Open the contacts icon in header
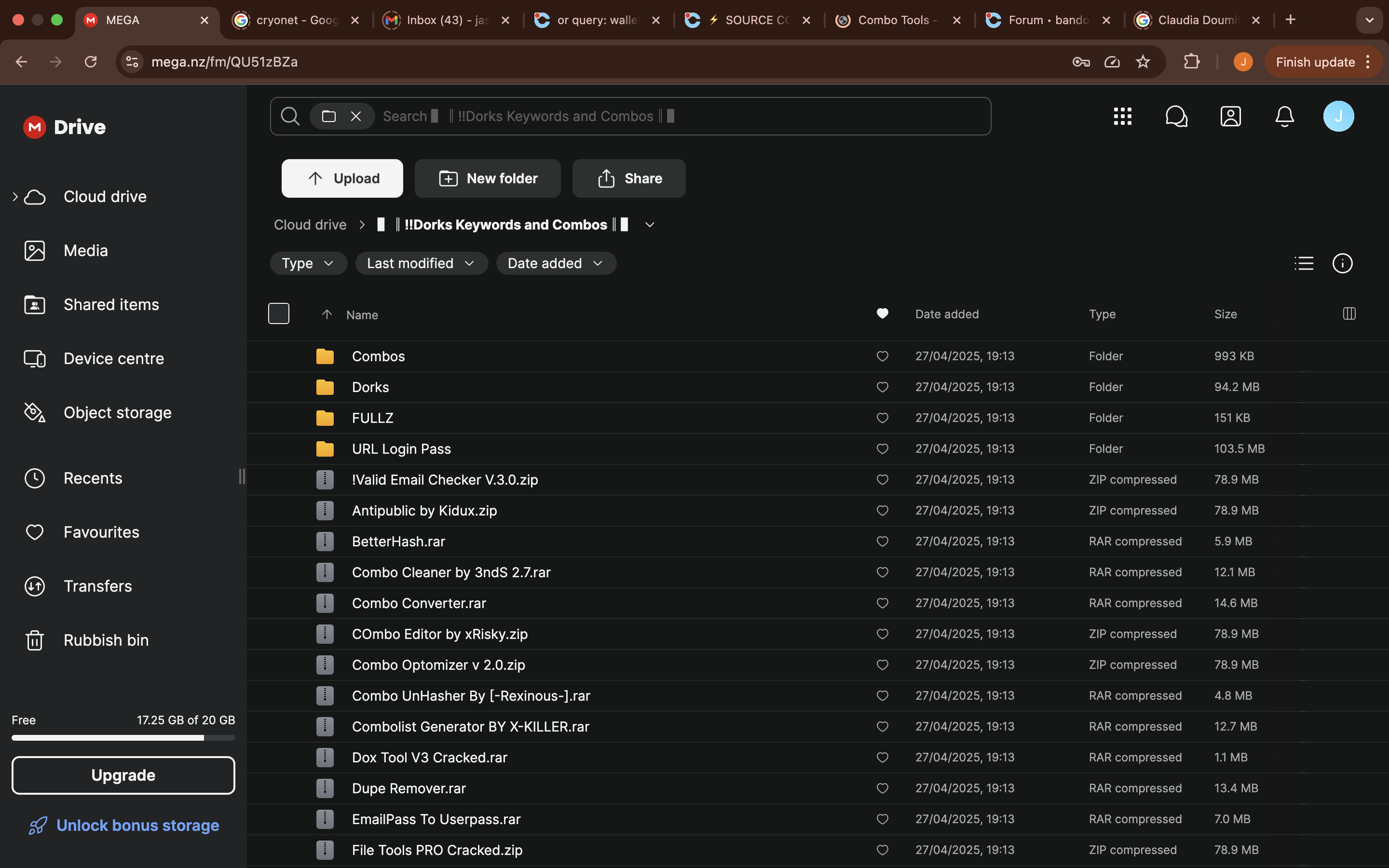 [x=1230, y=117]
